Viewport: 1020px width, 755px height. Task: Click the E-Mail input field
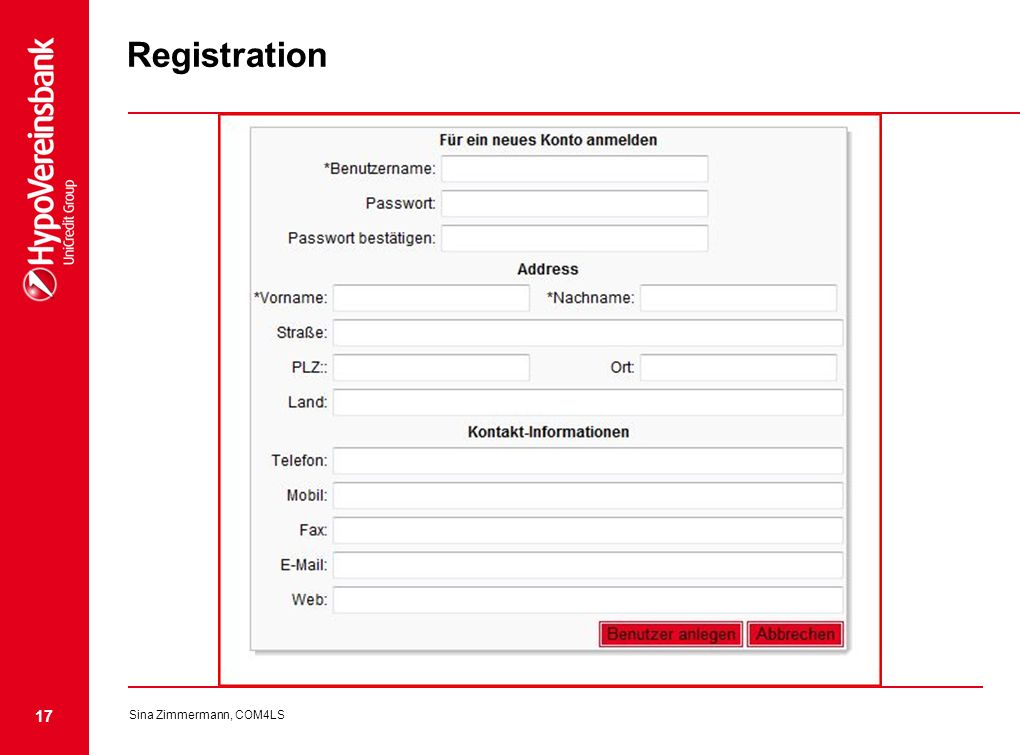(588, 565)
